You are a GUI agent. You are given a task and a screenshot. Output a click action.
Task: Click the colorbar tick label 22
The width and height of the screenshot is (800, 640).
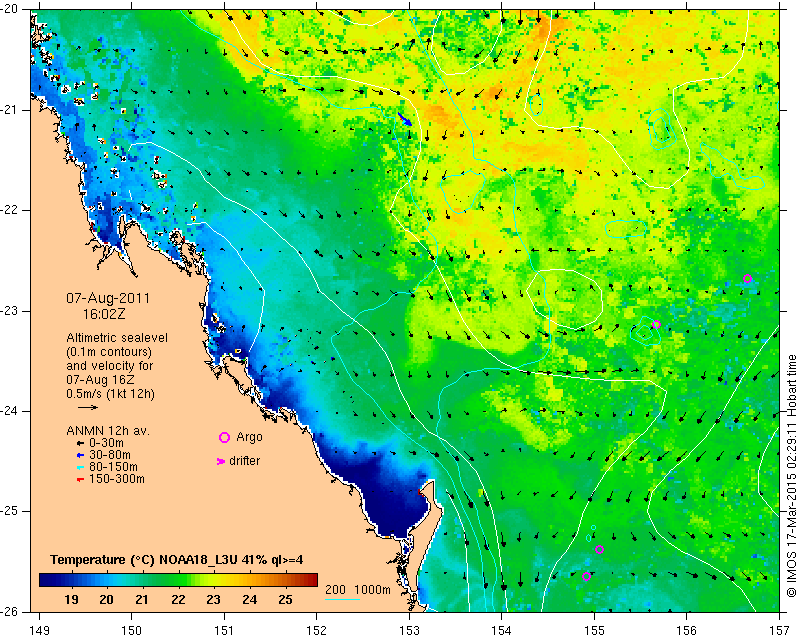click(x=178, y=600)
